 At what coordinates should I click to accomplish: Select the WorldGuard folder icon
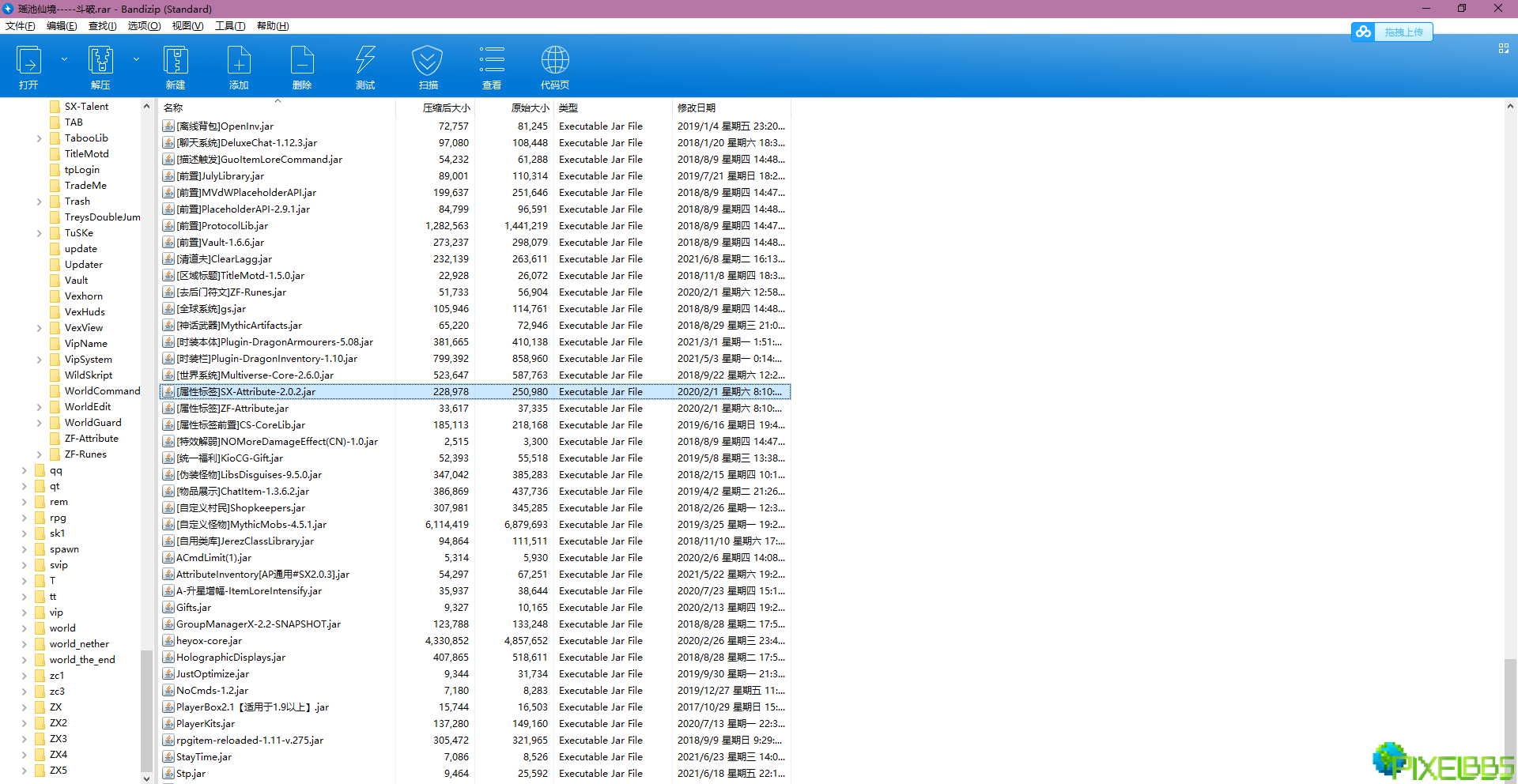pos(55,423)
